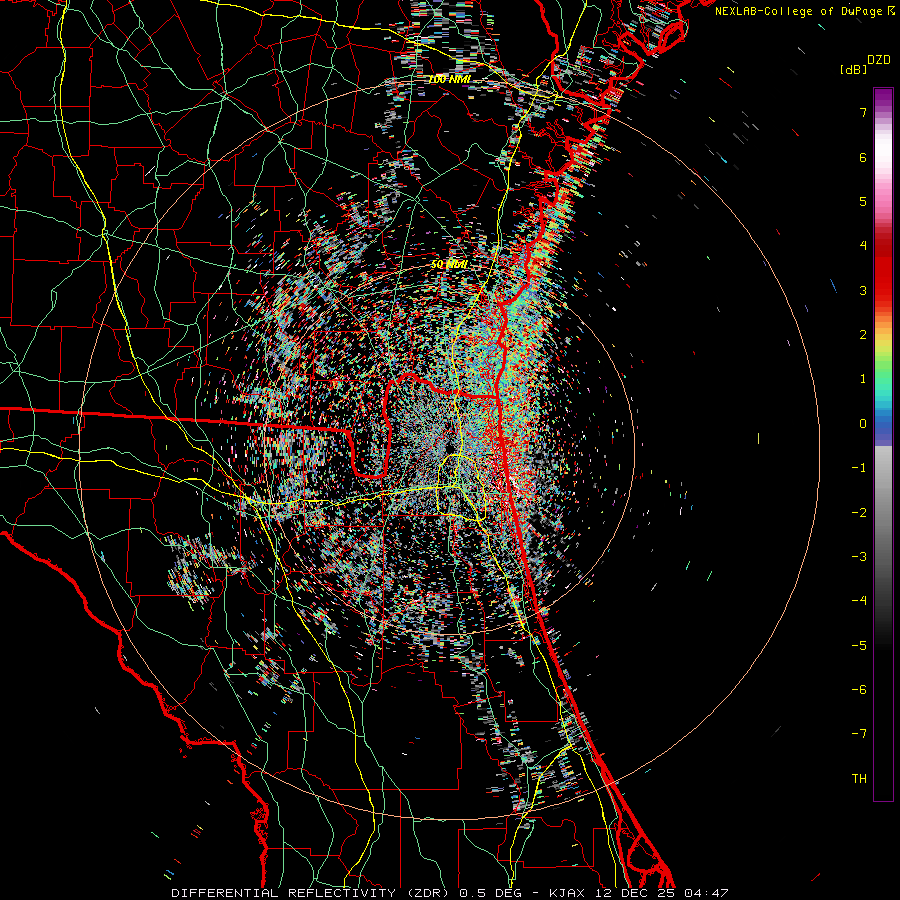Click the -6 value on the color scale

pyautogui.click(x=859, y=690)
